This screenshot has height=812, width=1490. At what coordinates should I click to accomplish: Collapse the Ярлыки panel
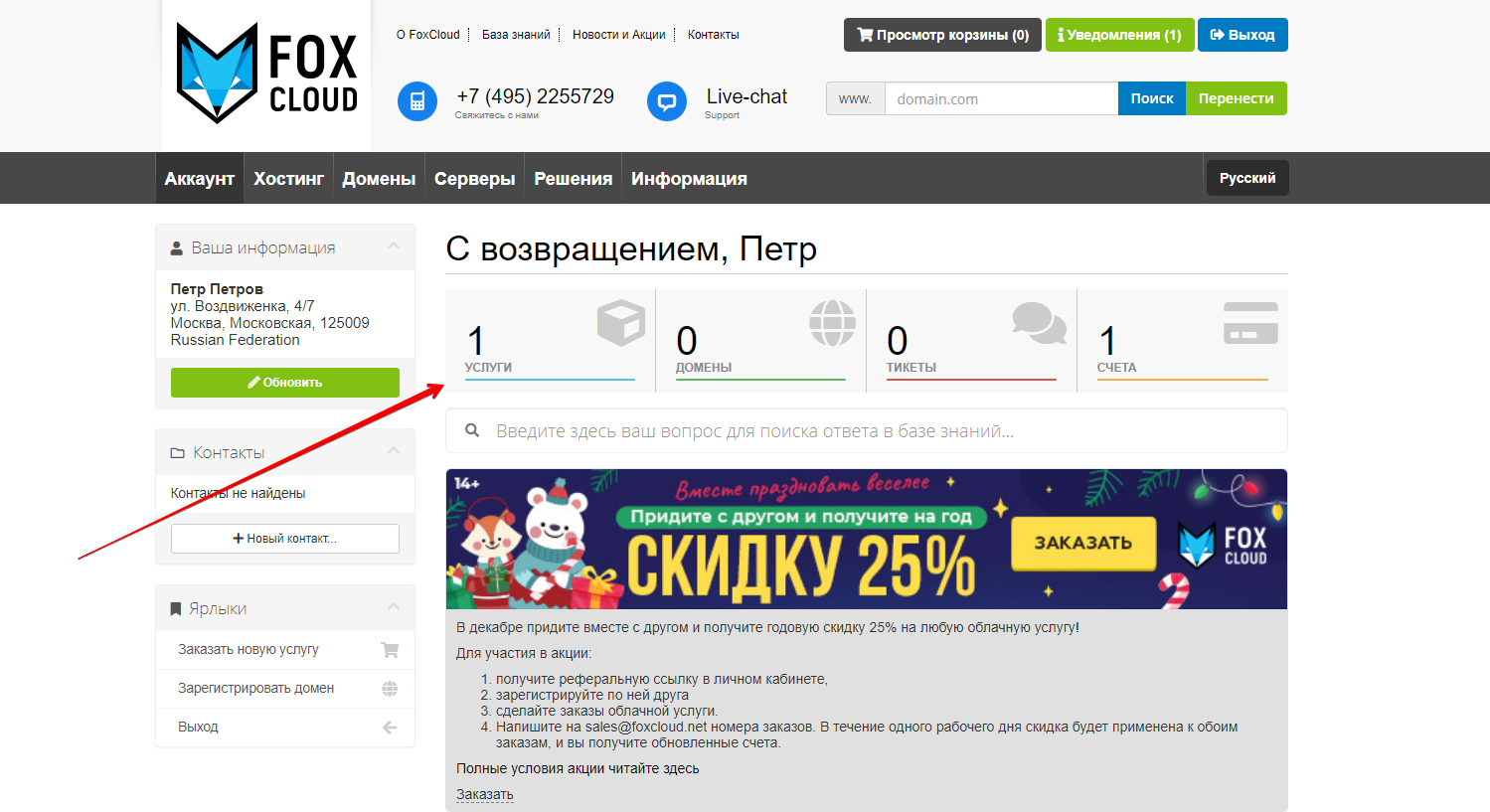(394, 607)
